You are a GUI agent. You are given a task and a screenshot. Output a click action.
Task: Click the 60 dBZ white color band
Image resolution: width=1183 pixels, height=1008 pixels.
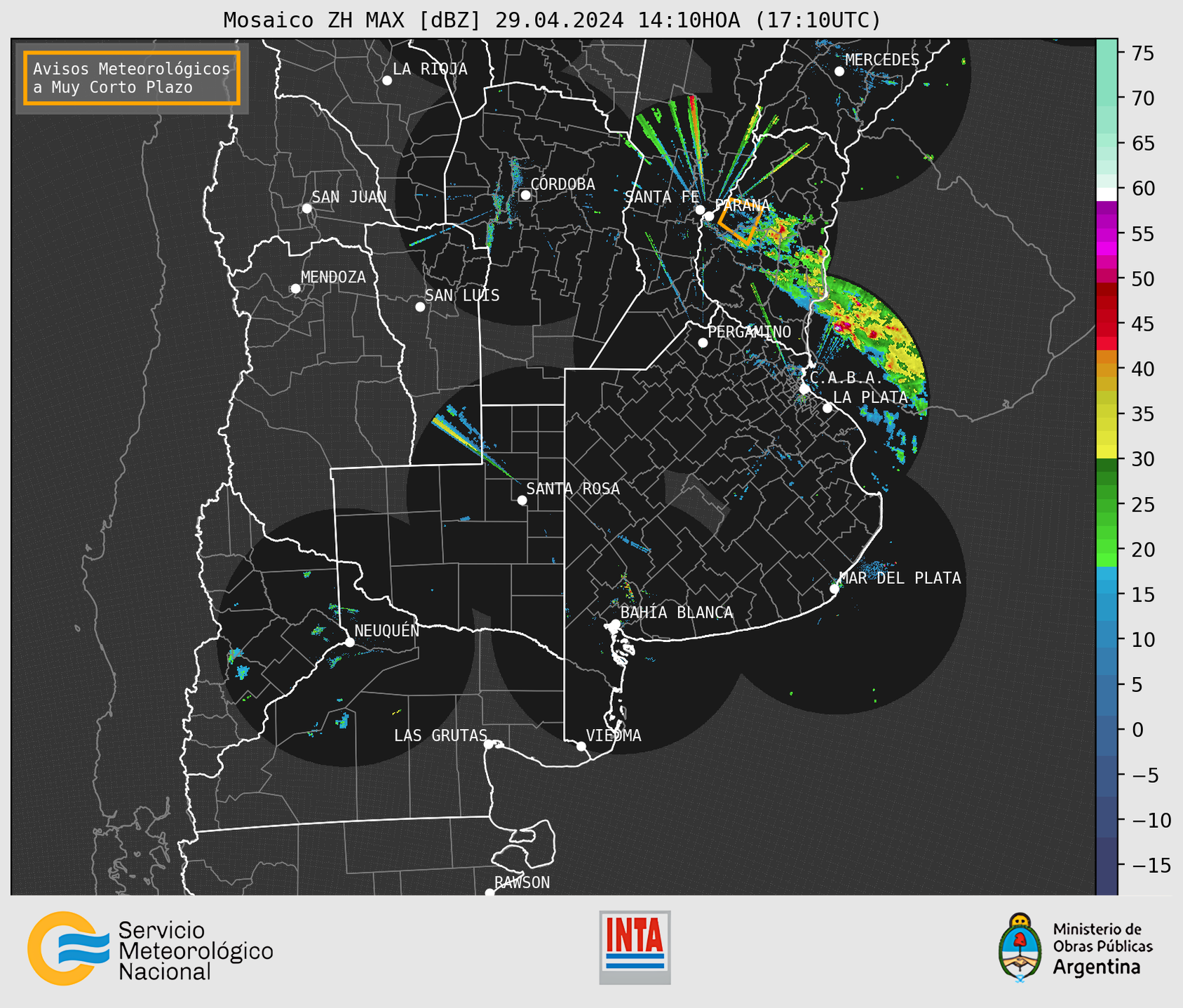[1107, 194]
